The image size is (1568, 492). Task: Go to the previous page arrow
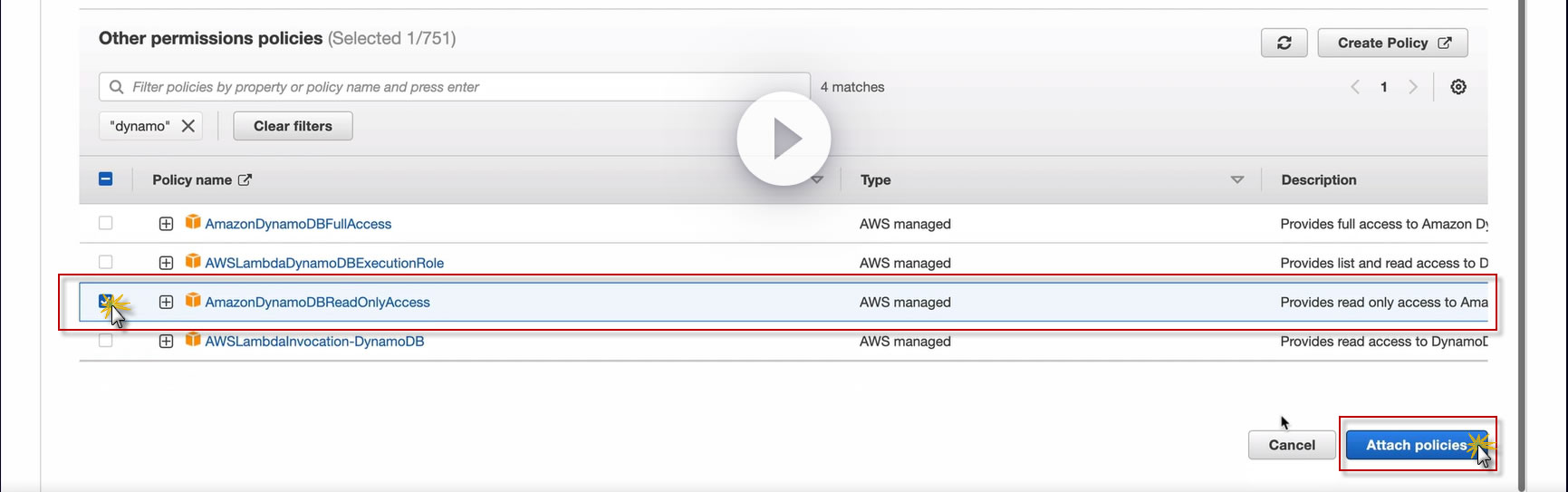click(x=1355, y=87)
